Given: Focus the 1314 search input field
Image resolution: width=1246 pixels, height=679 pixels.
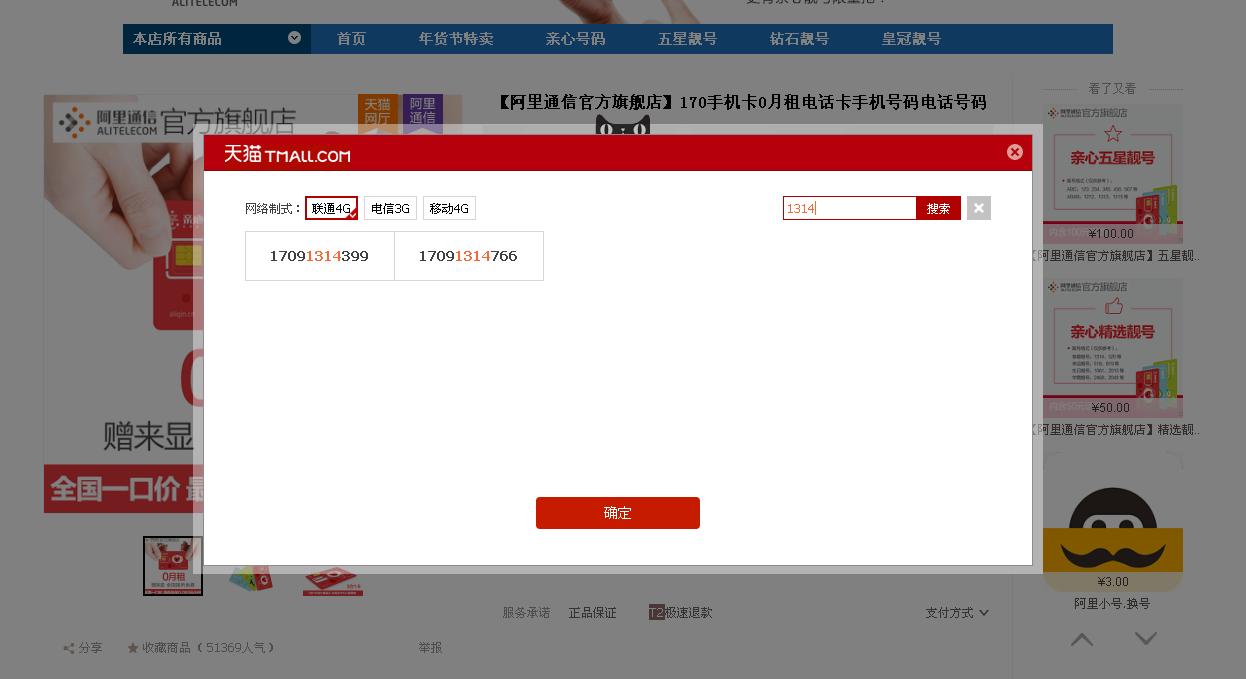Looking at the screenshot, I should click(849, 208).
